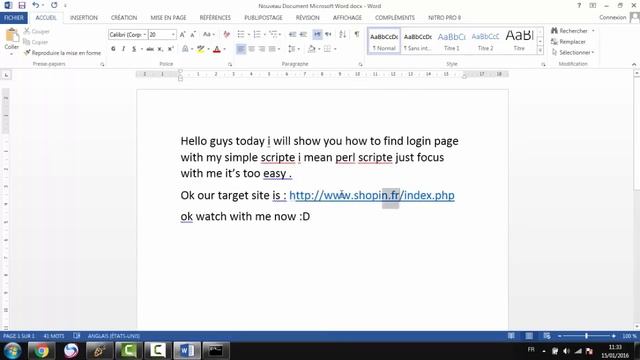Open the font name dropdown
This screenshot has width=640, height=360.
click(x=144, y=35)
